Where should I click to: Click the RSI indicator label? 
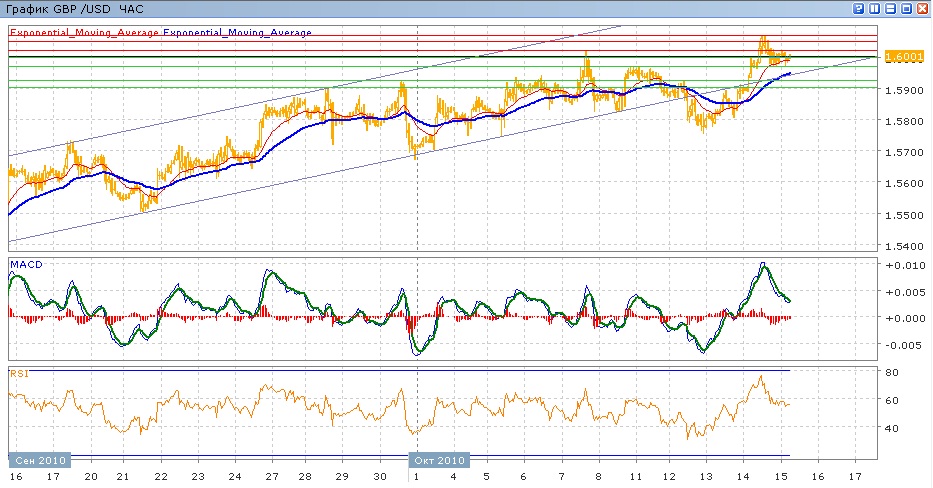coord(19,374)
